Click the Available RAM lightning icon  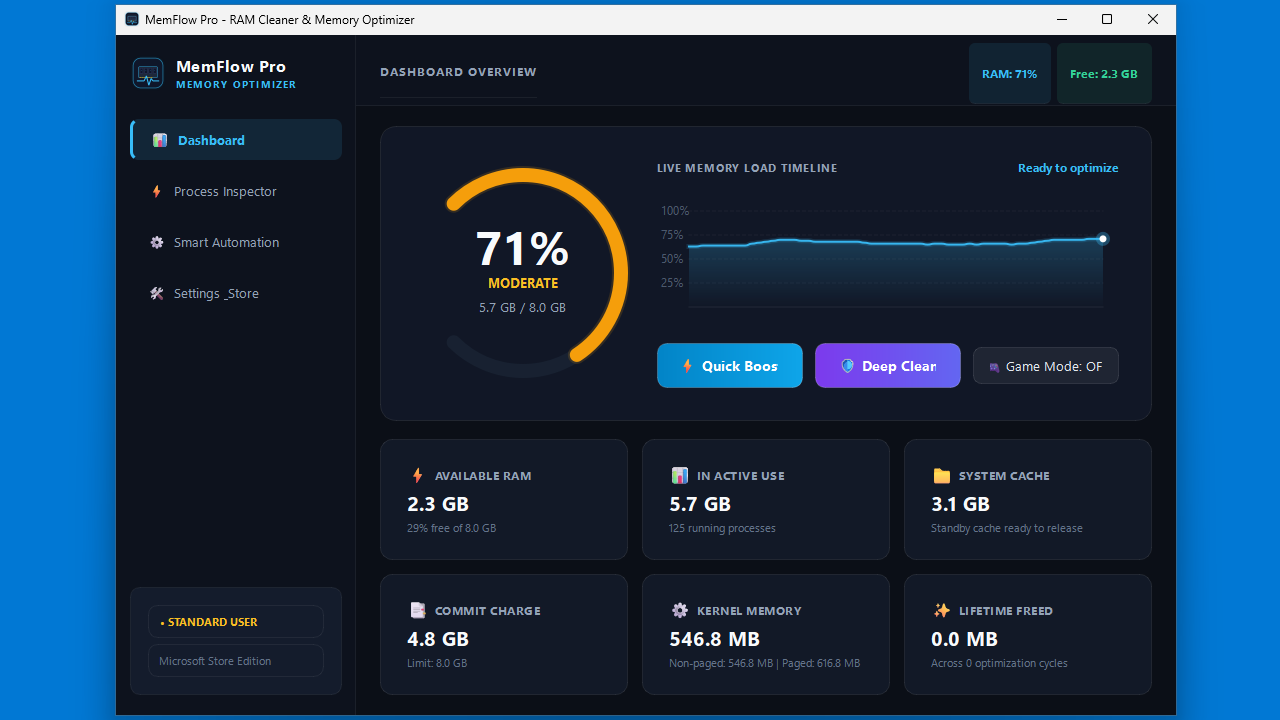[x=418, y=476]
